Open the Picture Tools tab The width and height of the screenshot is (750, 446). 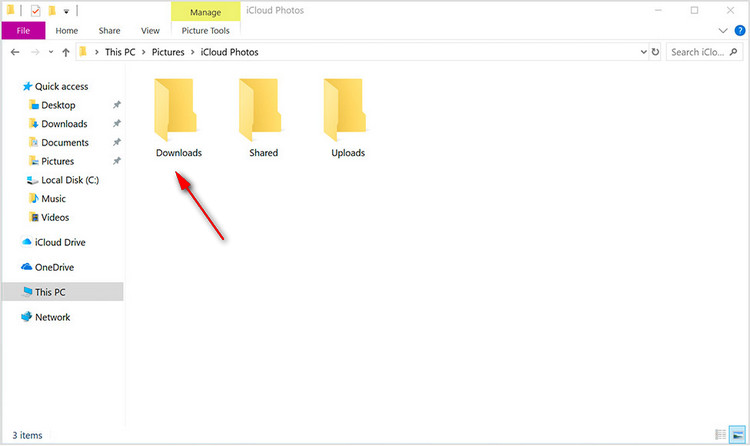coord(206,31)
